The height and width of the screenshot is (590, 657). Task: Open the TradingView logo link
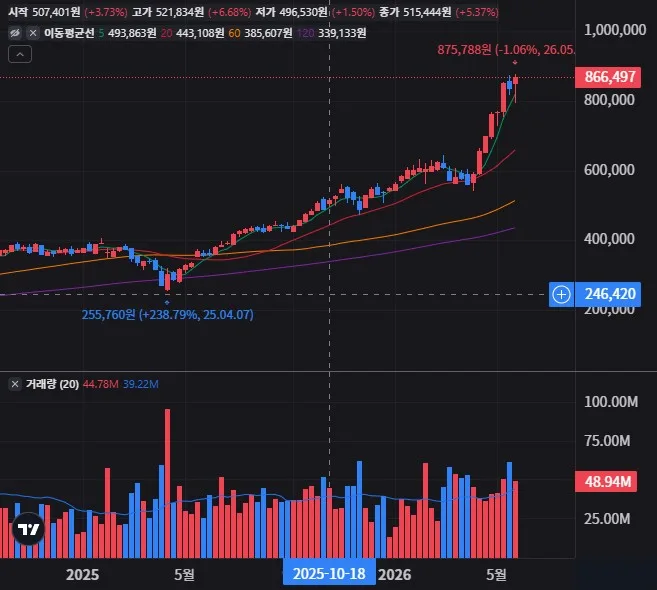point(28,529)
